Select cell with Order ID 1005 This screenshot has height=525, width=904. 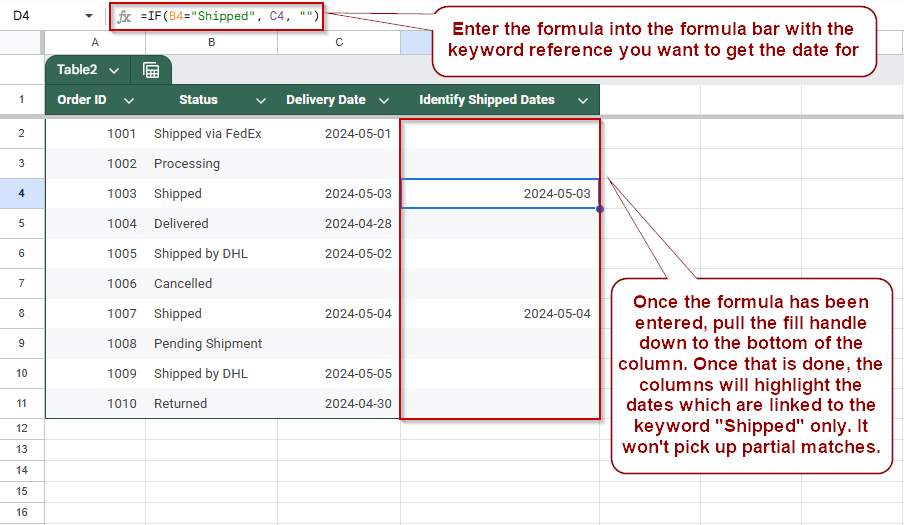95,254
